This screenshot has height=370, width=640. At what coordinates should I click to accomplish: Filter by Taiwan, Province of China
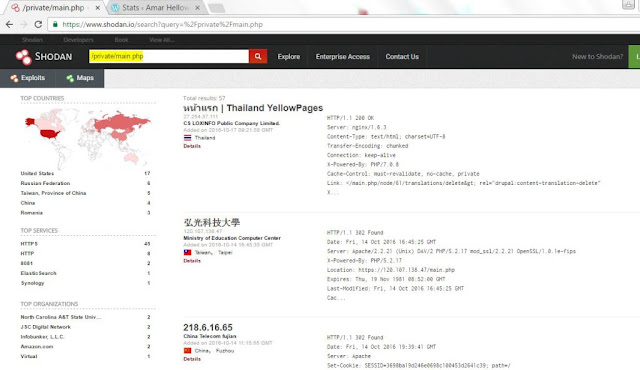(53, 193)
